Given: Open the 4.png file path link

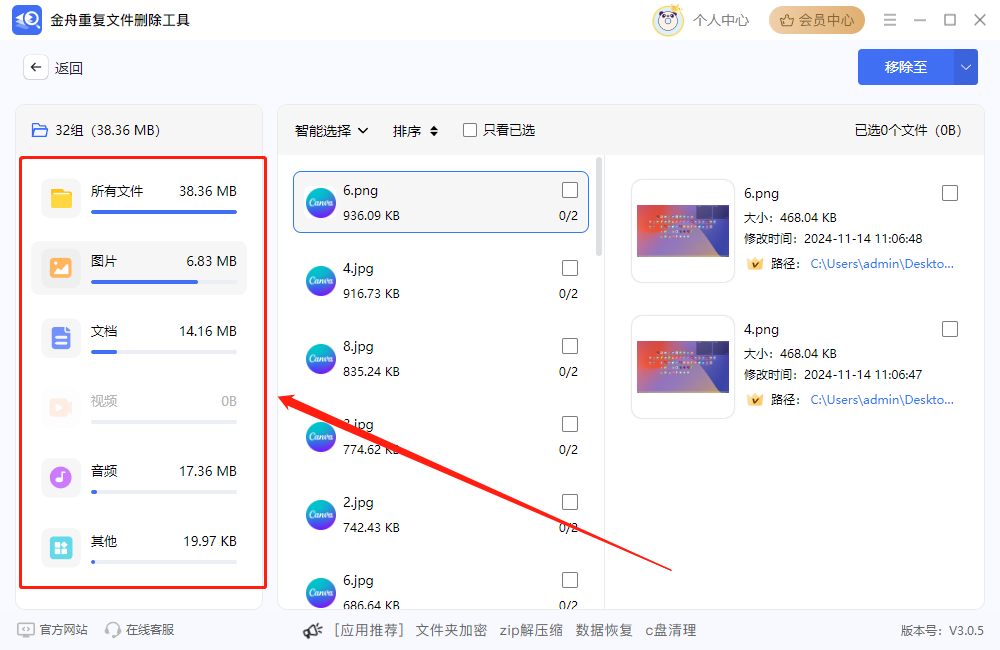Looking at the screenshot, I should (x=882, y=399).
